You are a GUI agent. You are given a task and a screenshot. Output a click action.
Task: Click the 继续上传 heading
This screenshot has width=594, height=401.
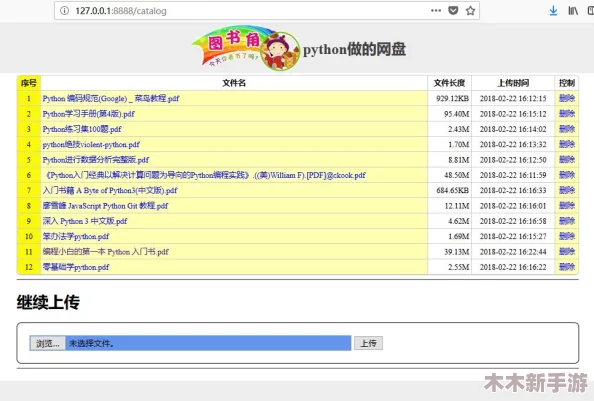48,303
